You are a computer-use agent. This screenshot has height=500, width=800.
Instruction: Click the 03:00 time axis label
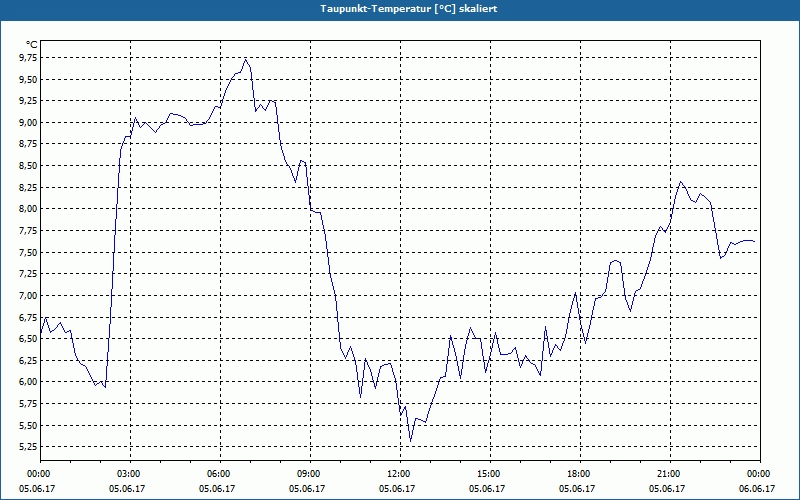coord(130,474)
